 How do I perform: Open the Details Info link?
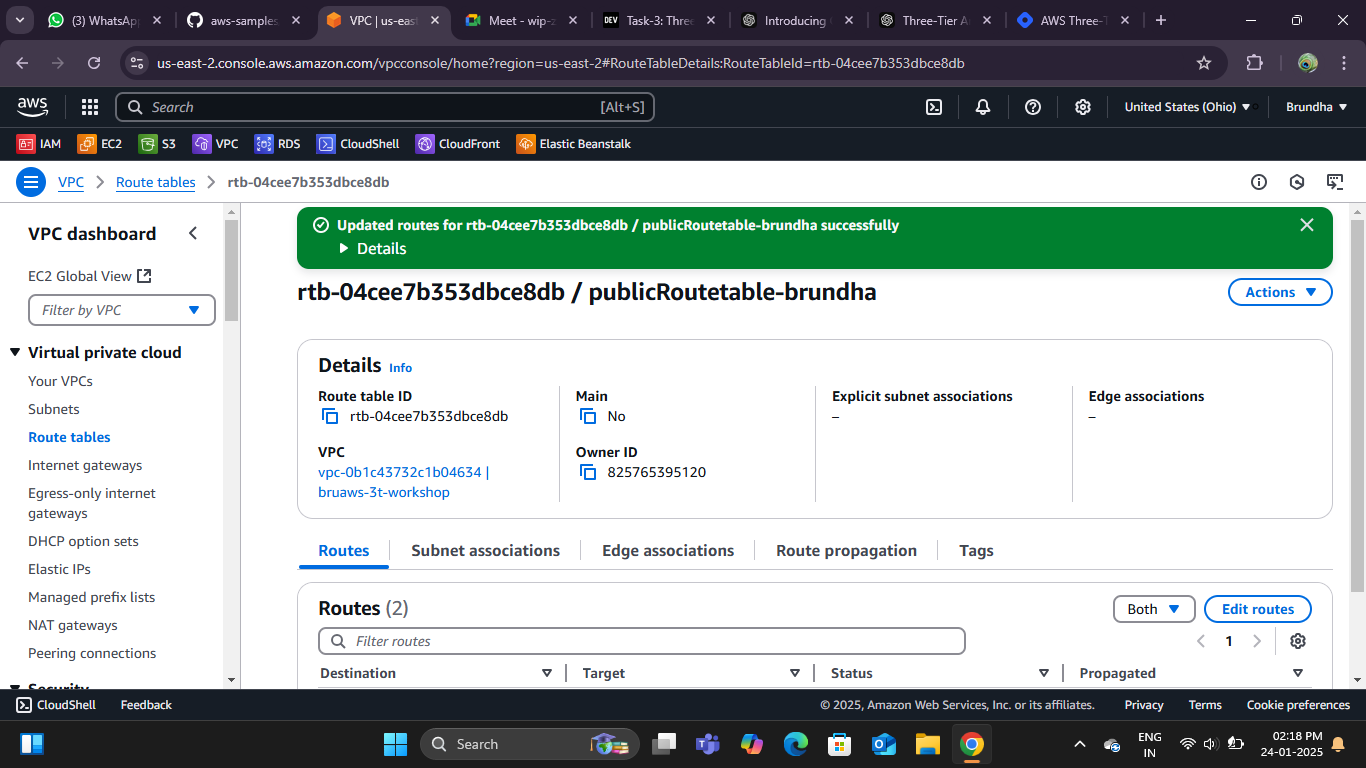[x=400, y=368]
